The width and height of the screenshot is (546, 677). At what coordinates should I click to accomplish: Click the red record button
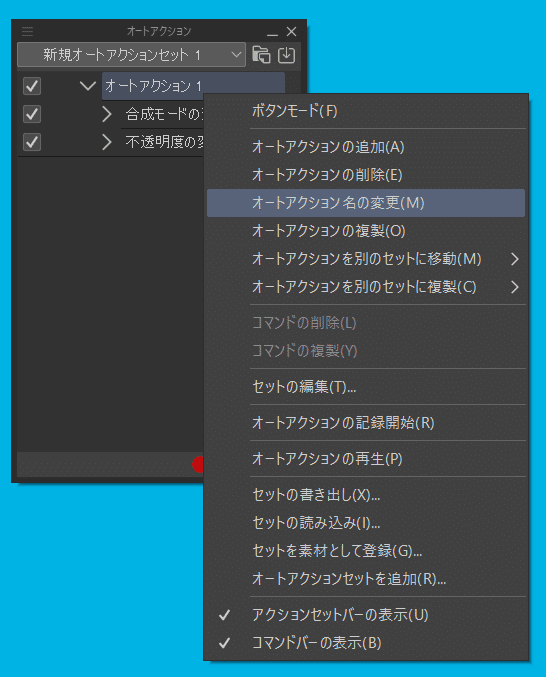[198, 464]
